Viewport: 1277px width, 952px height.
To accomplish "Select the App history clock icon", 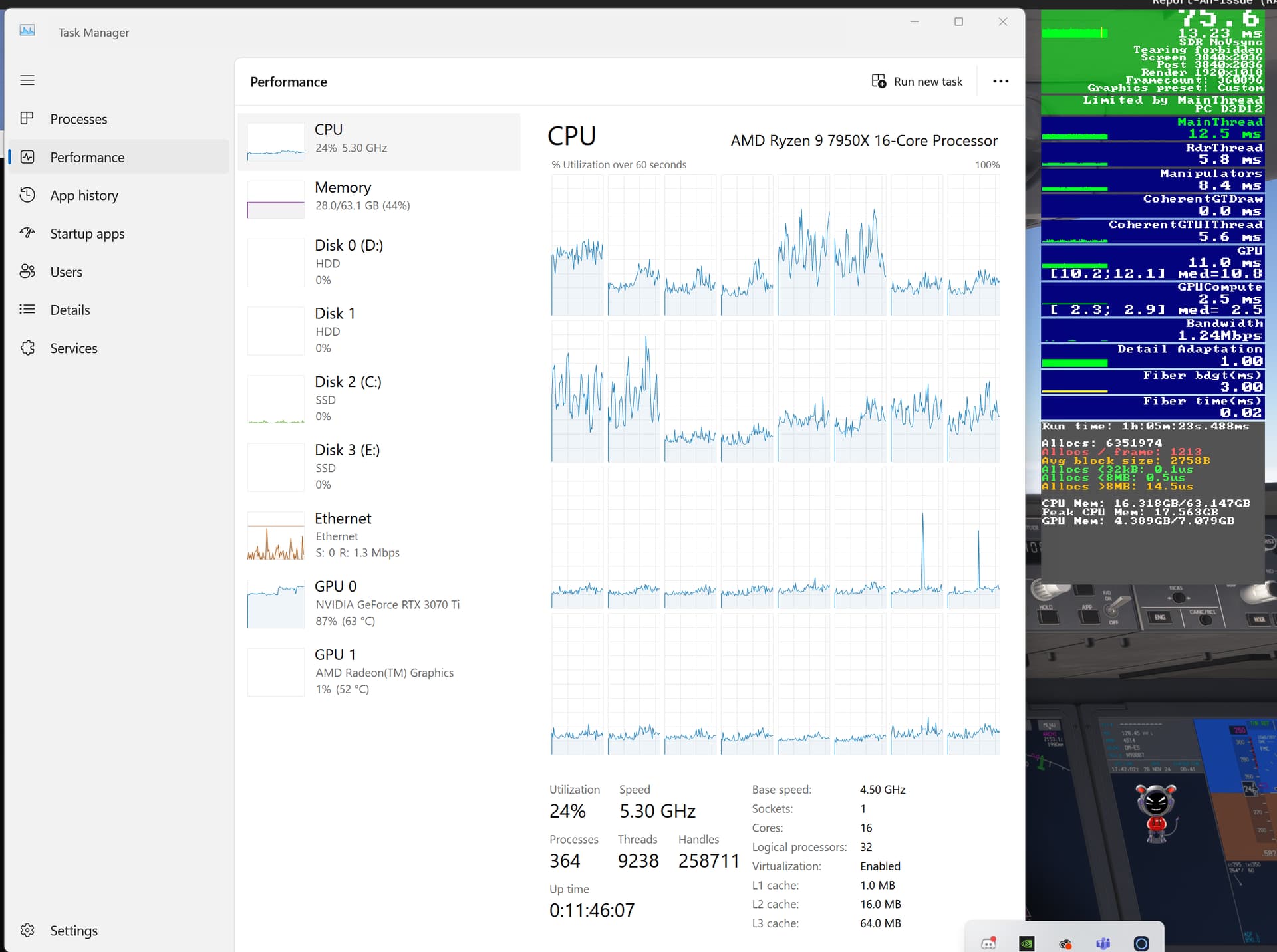I will point(27,195).
